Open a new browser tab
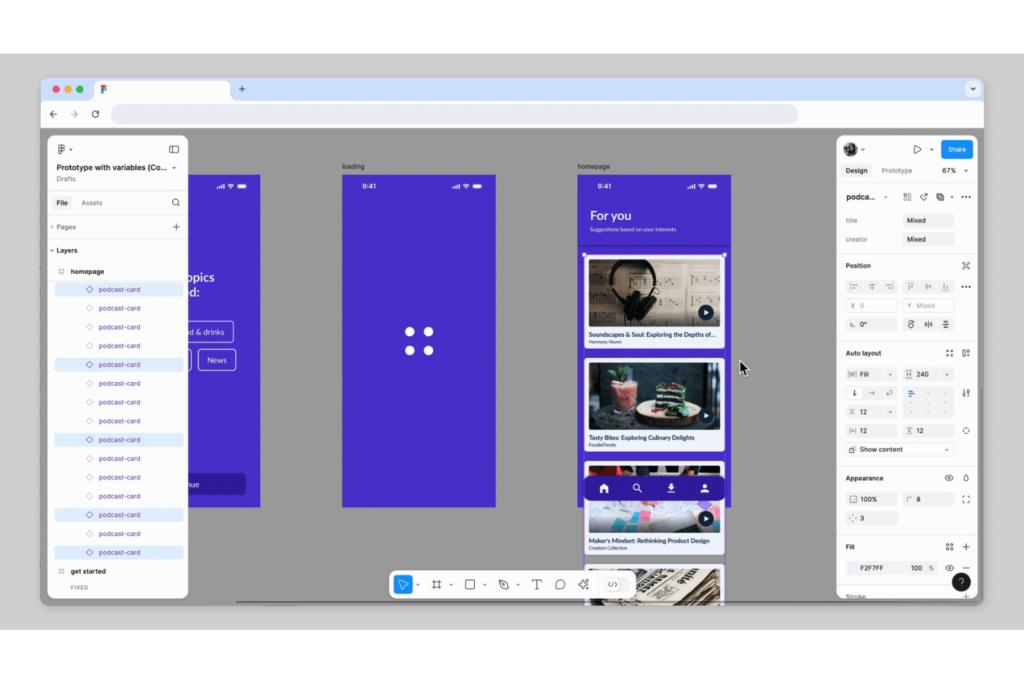The width and height of the screenshot is (1024, 683). [x=242, y=89]
